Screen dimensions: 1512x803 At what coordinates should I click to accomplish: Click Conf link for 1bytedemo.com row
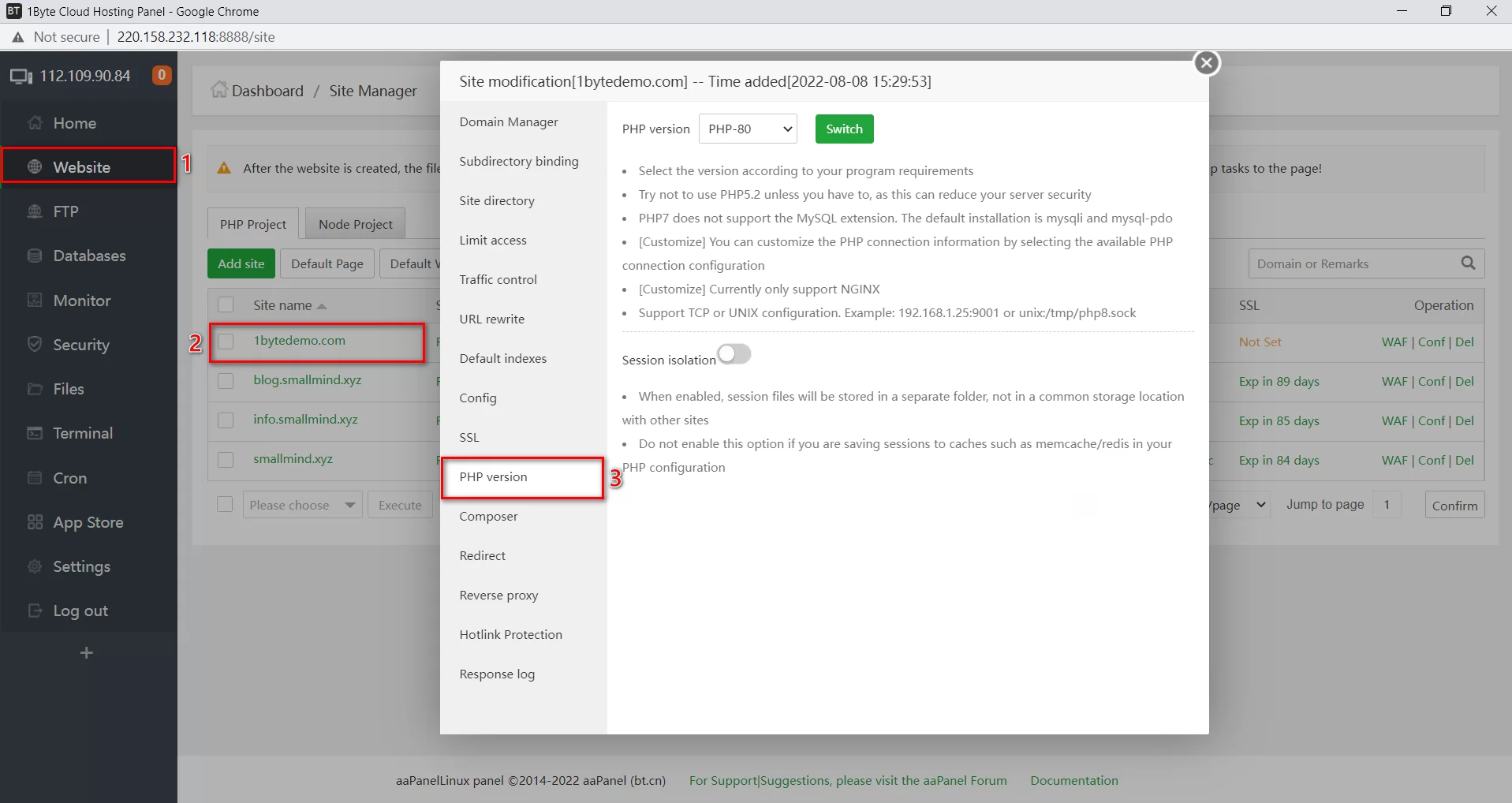click(x=1432, y=342)
